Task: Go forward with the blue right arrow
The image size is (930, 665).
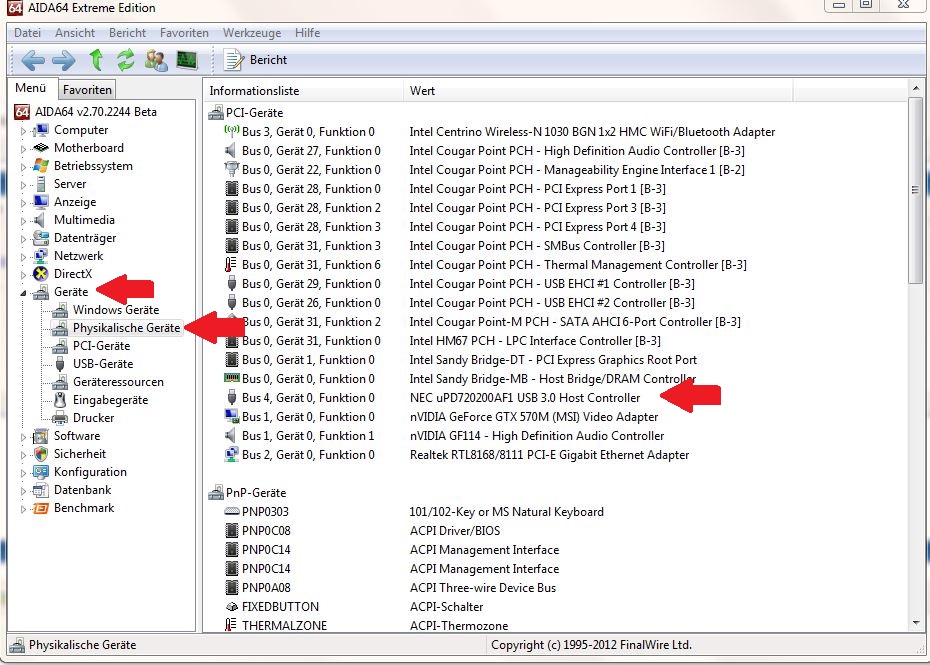Action: (x=63, y=60)
